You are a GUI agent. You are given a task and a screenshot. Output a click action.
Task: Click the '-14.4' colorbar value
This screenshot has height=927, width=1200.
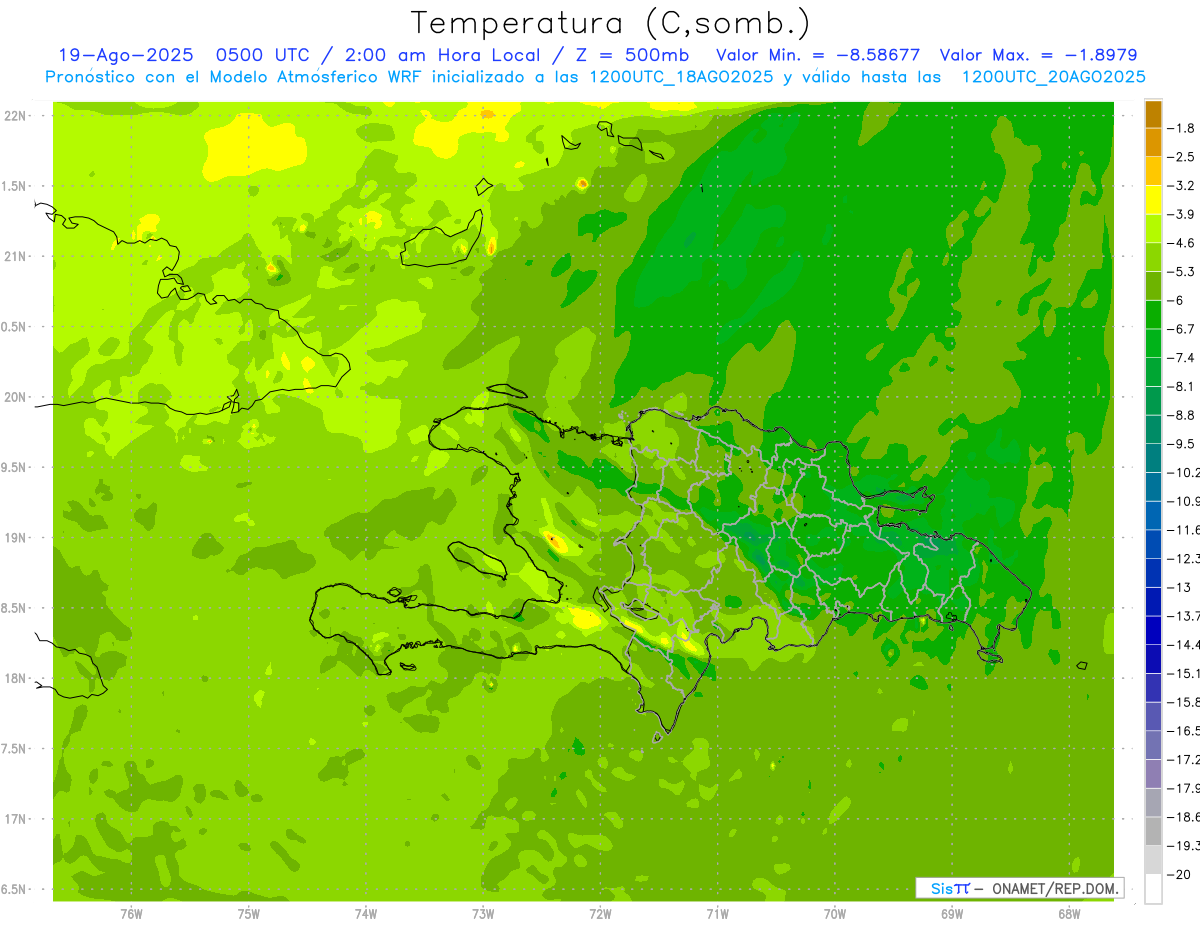click(x=1185, y=644)
